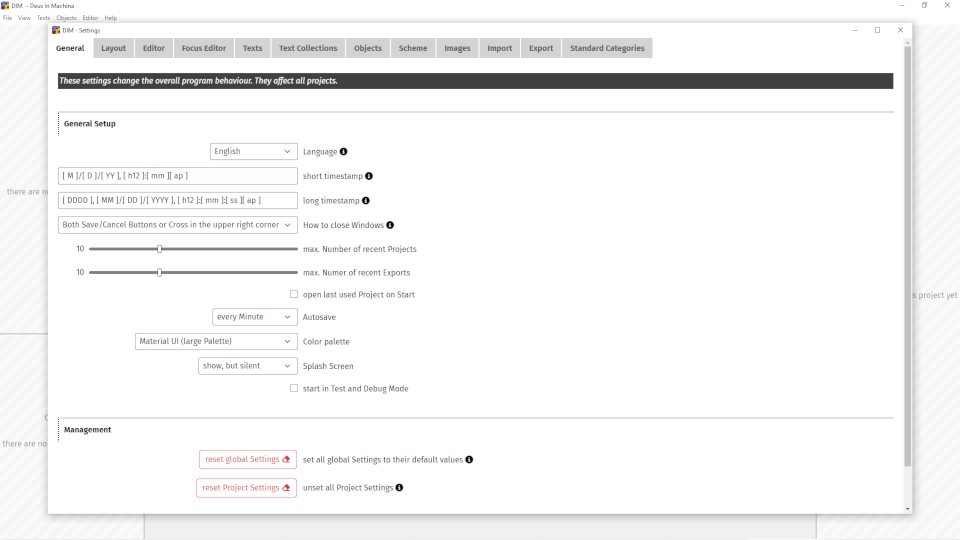Click into the short timestamp format field

(178, 176)
